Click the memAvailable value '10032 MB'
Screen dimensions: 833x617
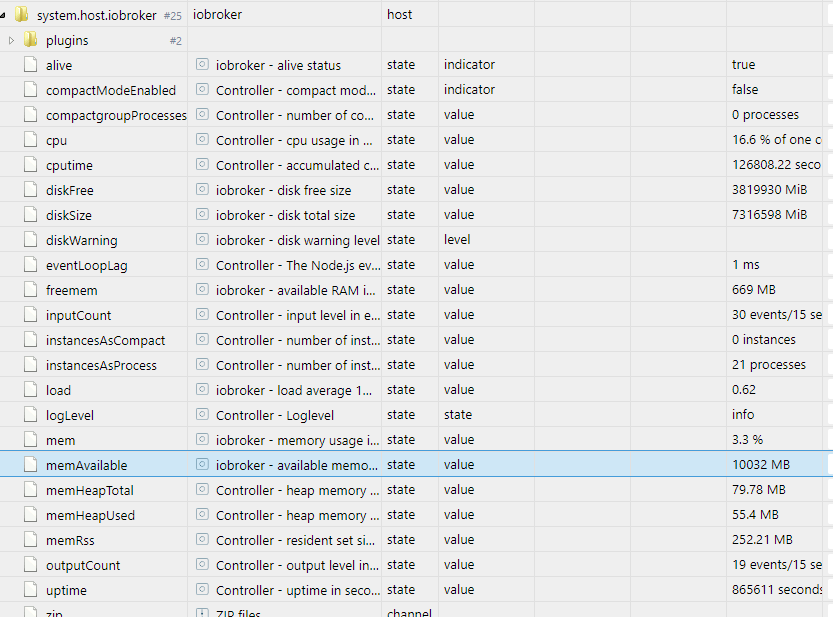pos(761,464)
